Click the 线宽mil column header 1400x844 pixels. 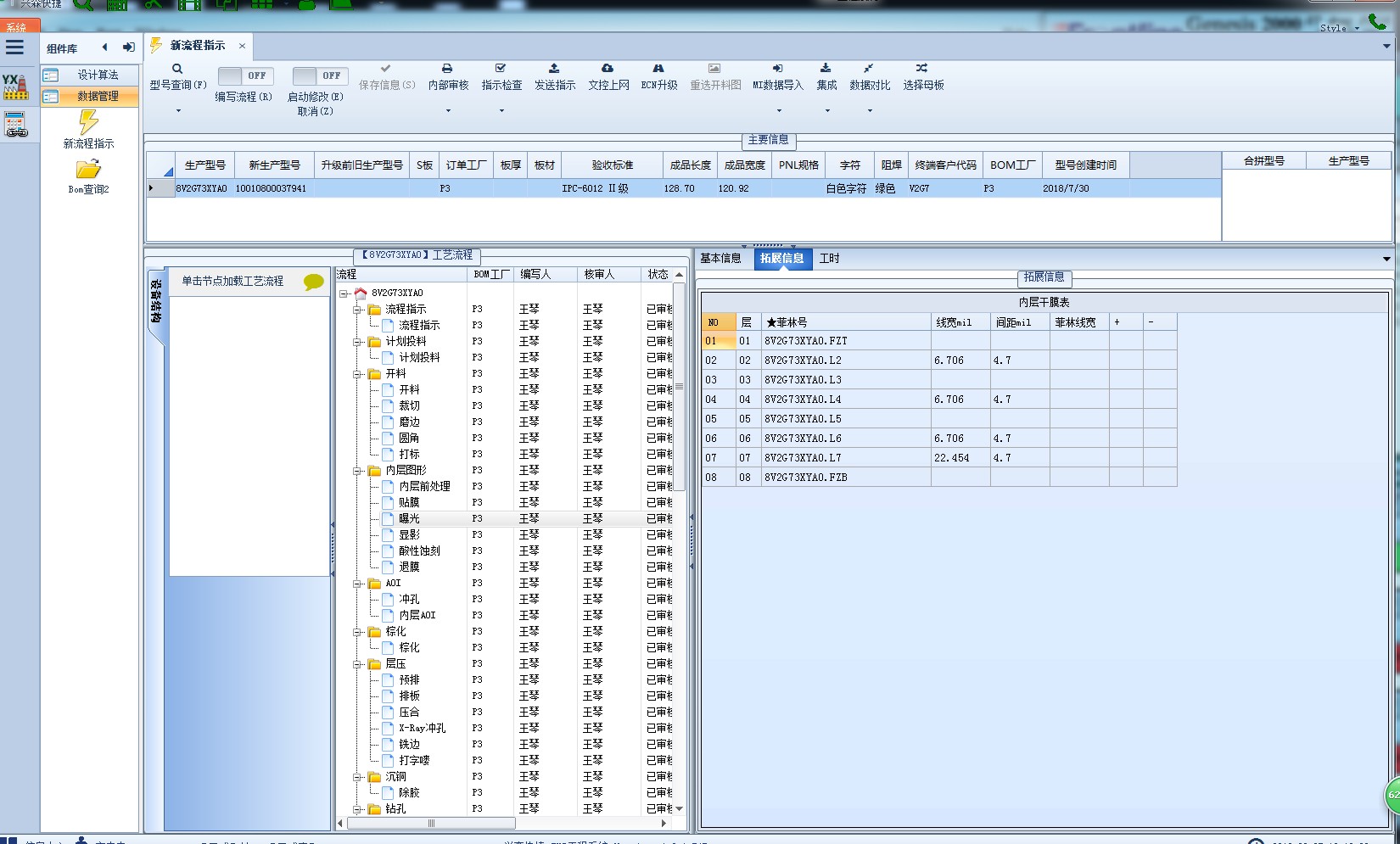(x=960, y=322)
